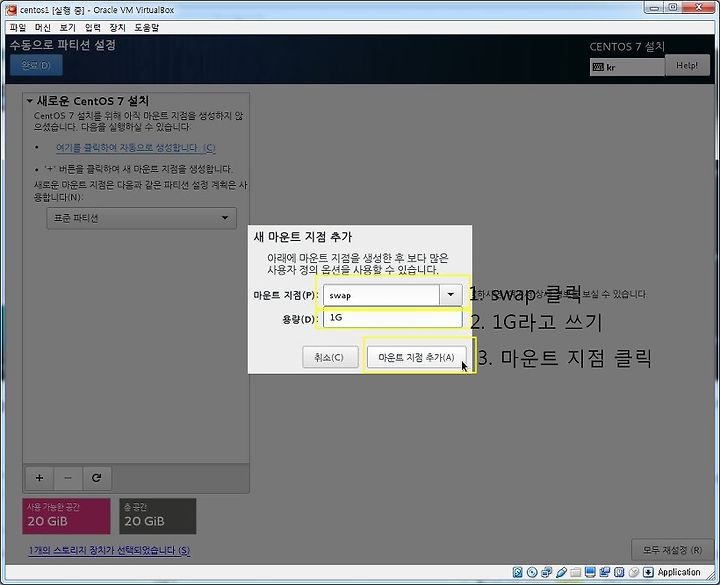Click the Application host key label
Image resolution: width=720 pixels, height=585 pixels.
[x=679, y=572]
